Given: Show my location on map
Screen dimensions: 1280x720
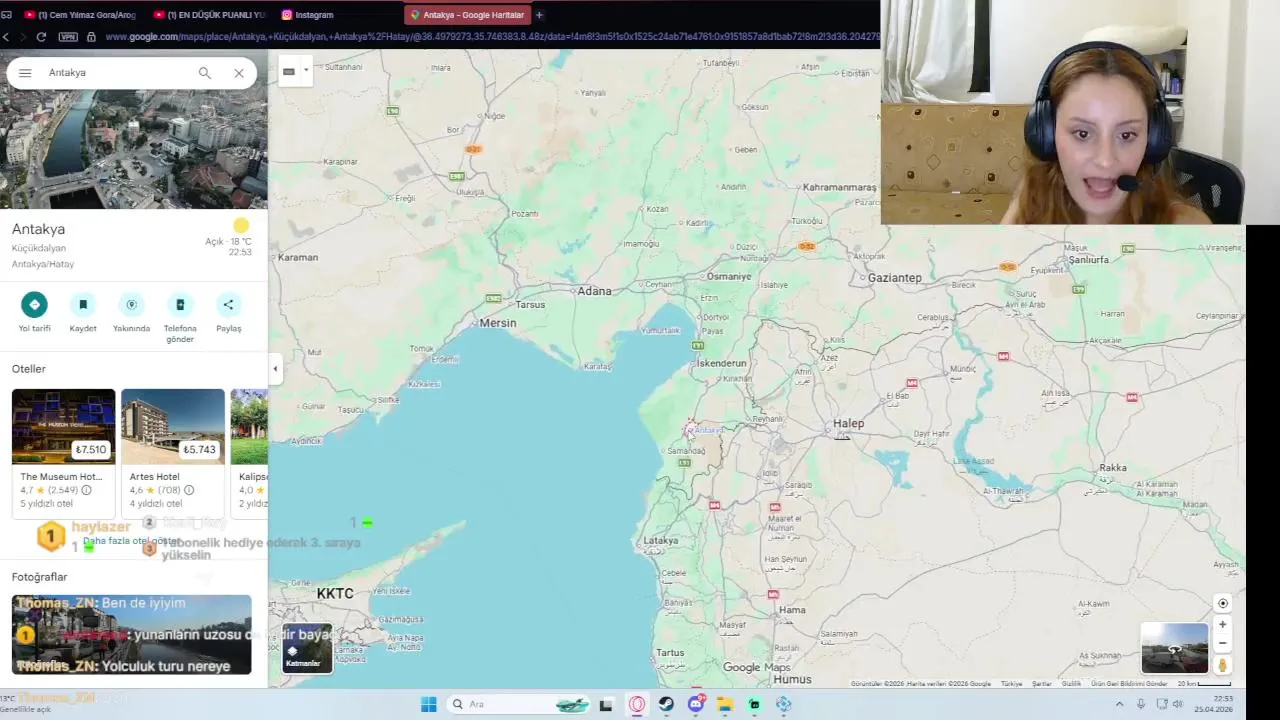Looking at the screenshot, I should (1222, 603).
